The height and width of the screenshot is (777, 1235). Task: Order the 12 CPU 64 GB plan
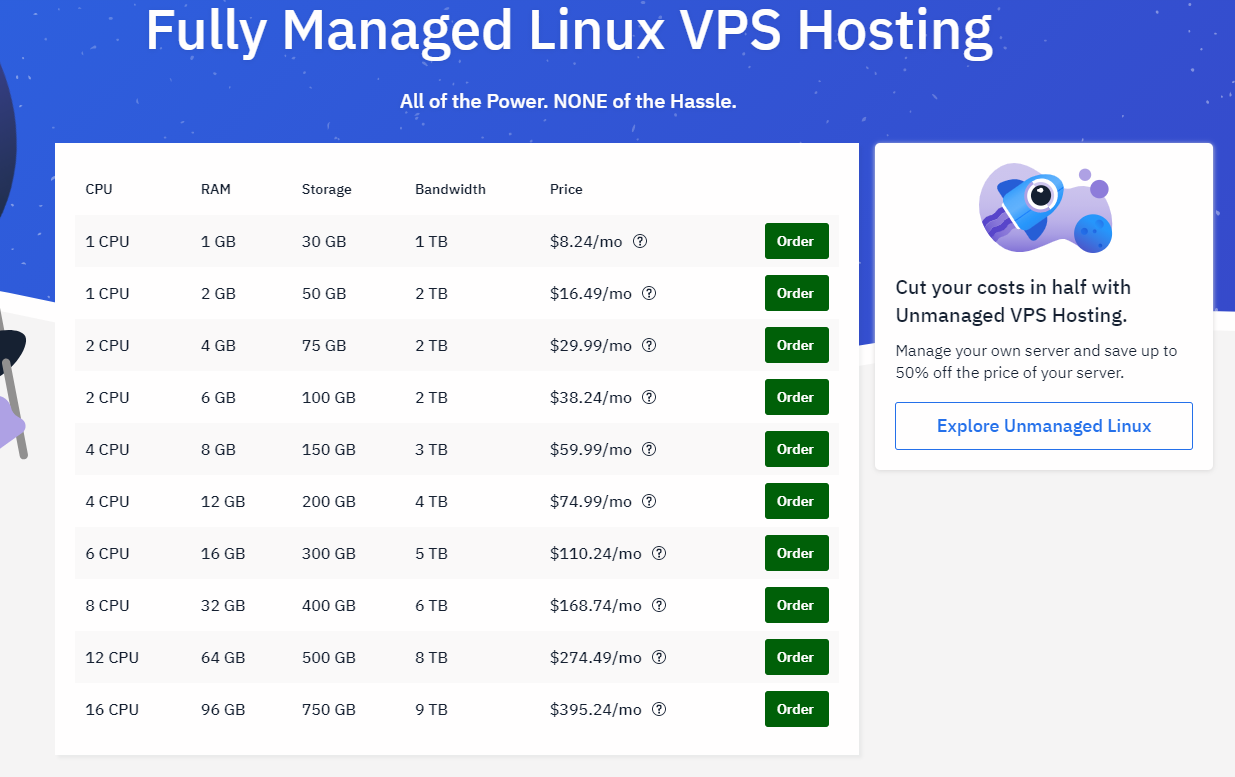(796, 657)
